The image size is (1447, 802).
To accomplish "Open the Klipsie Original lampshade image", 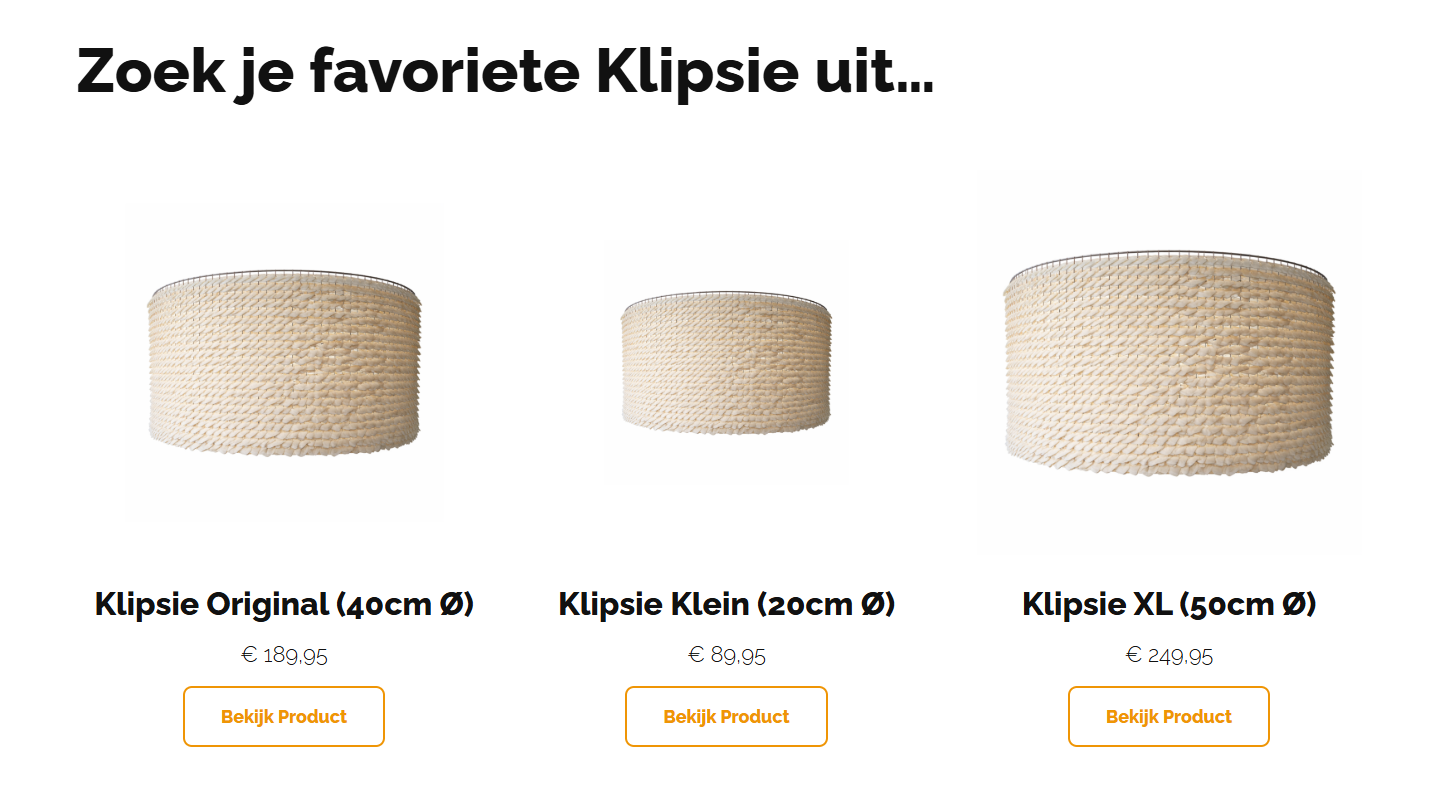I will coord(284,362).
